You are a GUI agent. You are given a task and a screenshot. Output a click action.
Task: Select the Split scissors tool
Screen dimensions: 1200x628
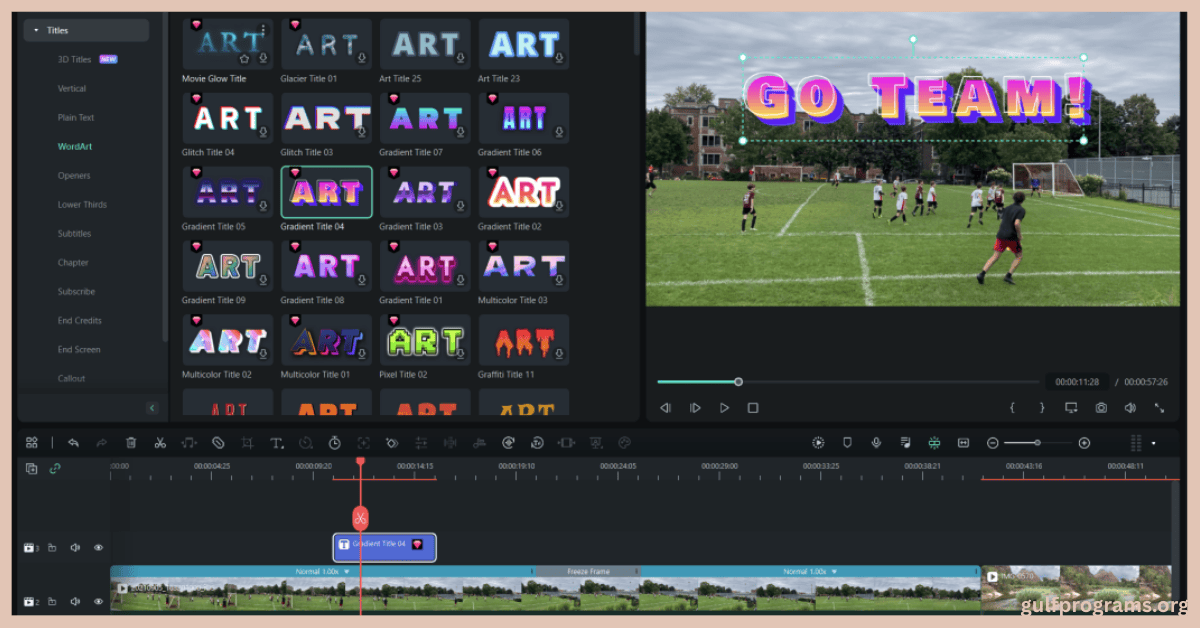pyautogui.click(x=161, y=442)
